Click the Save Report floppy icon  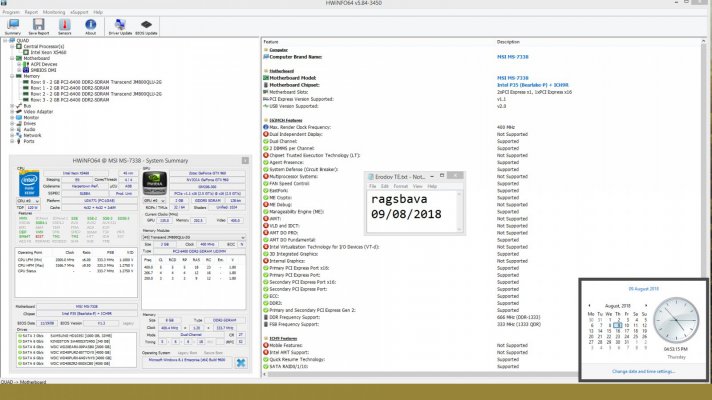[x=39, y=27]
